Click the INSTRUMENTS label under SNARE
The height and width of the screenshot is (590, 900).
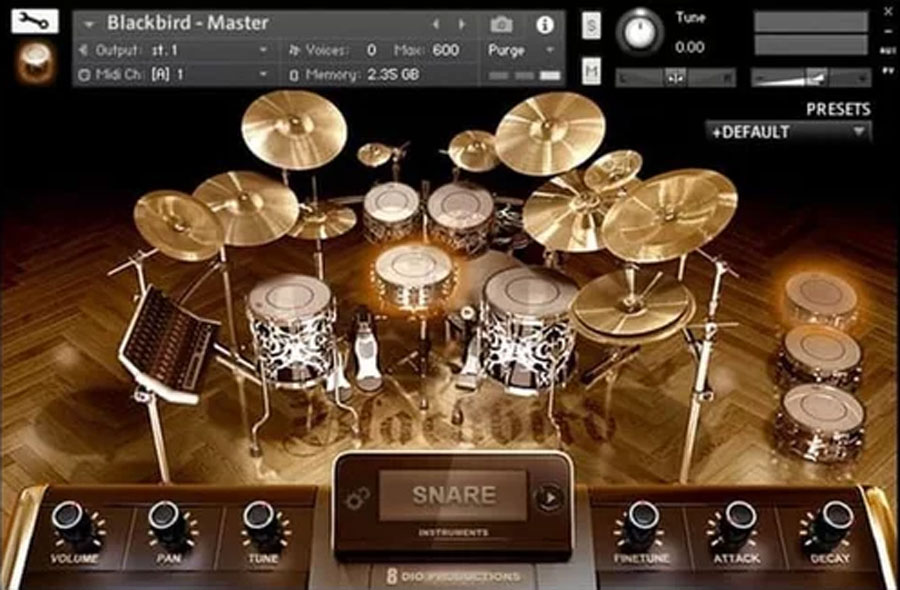point(453,533)
